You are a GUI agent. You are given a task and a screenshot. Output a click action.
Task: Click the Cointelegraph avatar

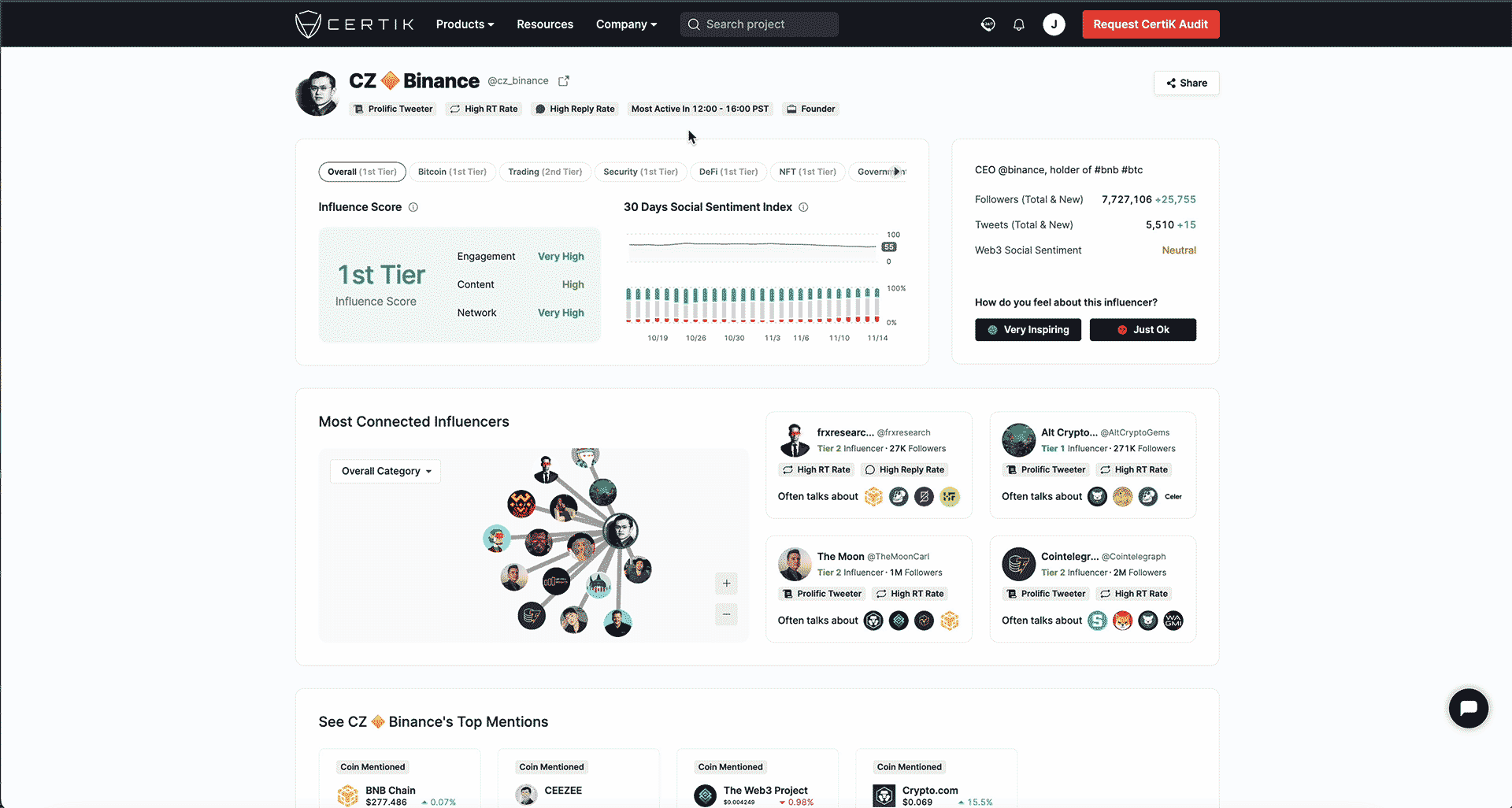pos(1018,564)
